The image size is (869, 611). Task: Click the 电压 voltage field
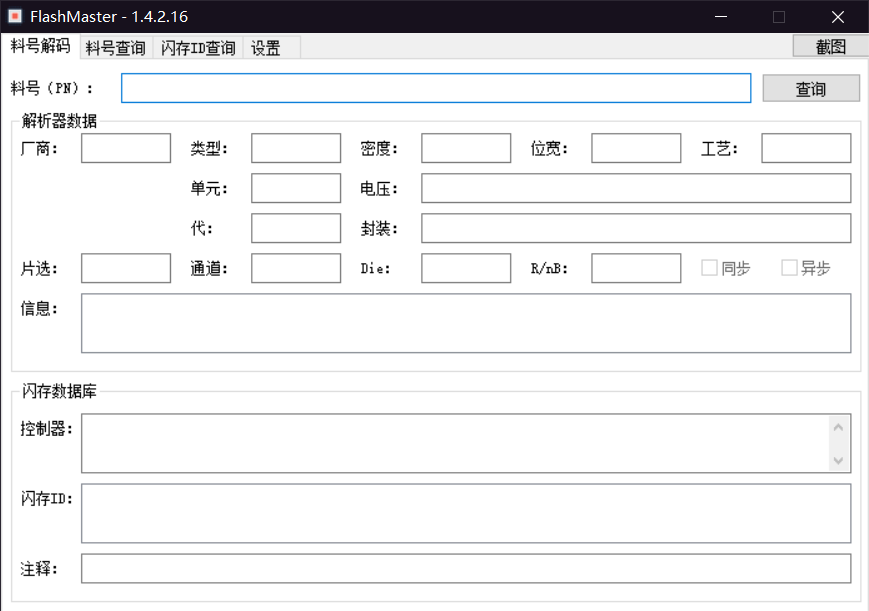click(636, 188)
